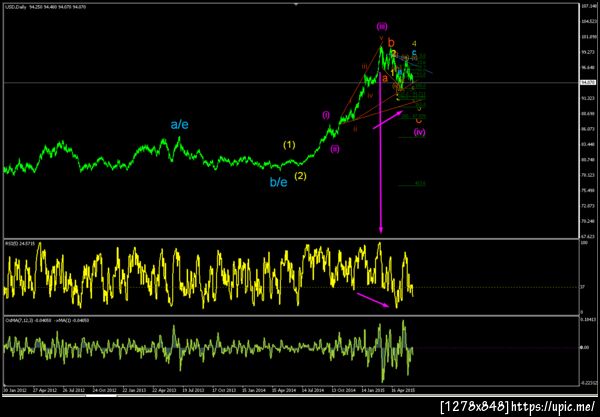The image size is (600, 417).
Task: Click the yellow '(1)' wave label
Action: click(289, 145)
